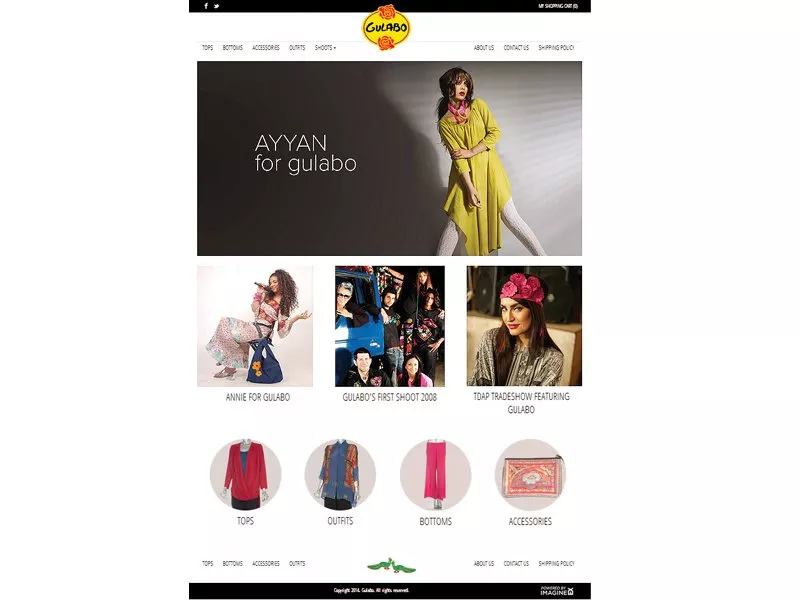Viewport: 800px width, 600px height.
Task: Select Tops in the header navigation
Action: pos(208,47)
